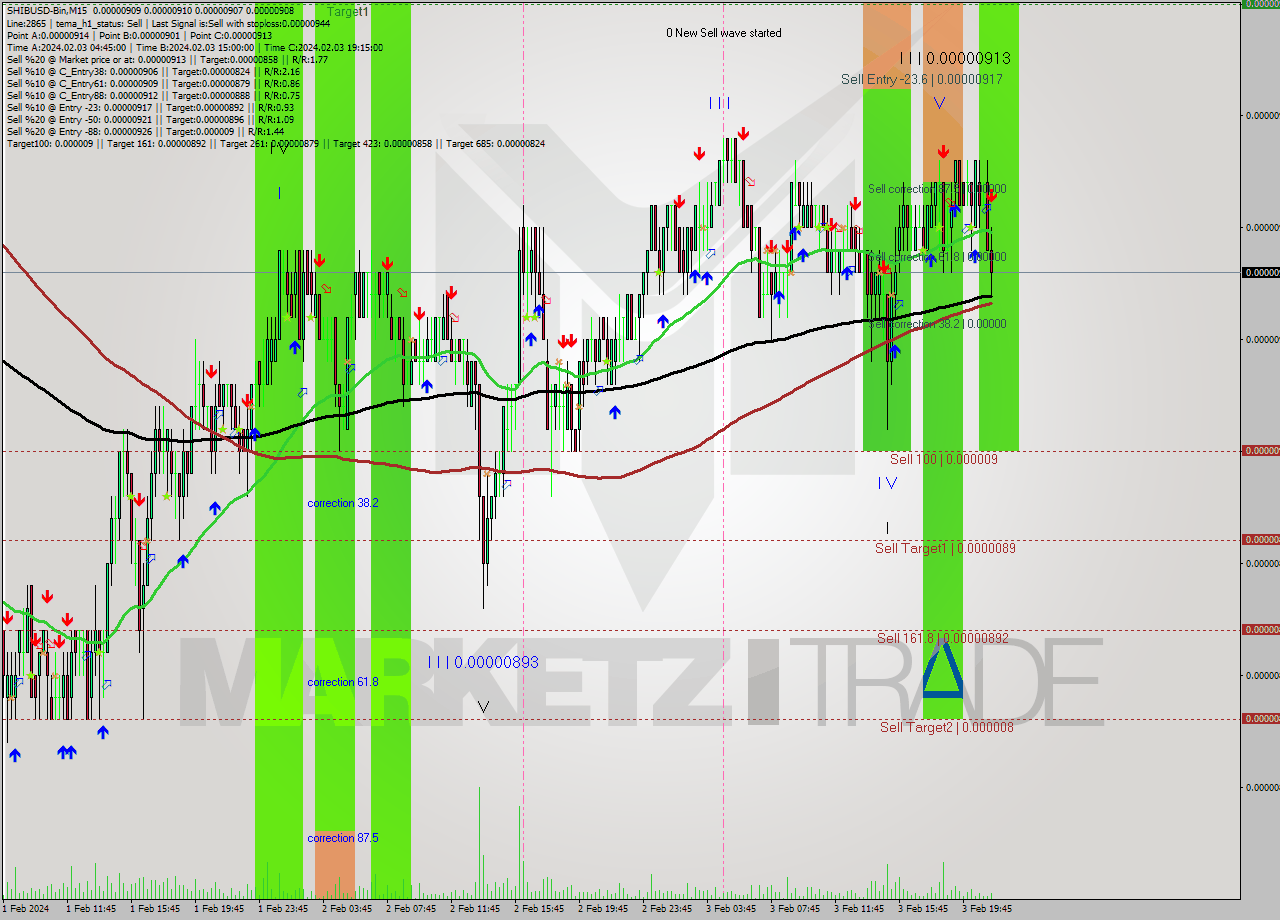1280x920 pixels.
Task: Click the black current-price tag on price axis
Action: pos(1260,272)
